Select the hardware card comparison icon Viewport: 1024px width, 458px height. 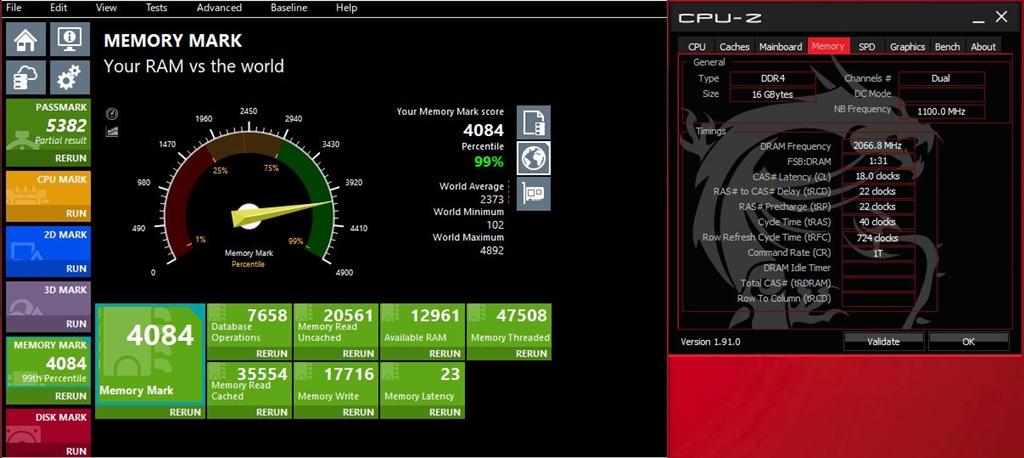click(x=534, y=193)
